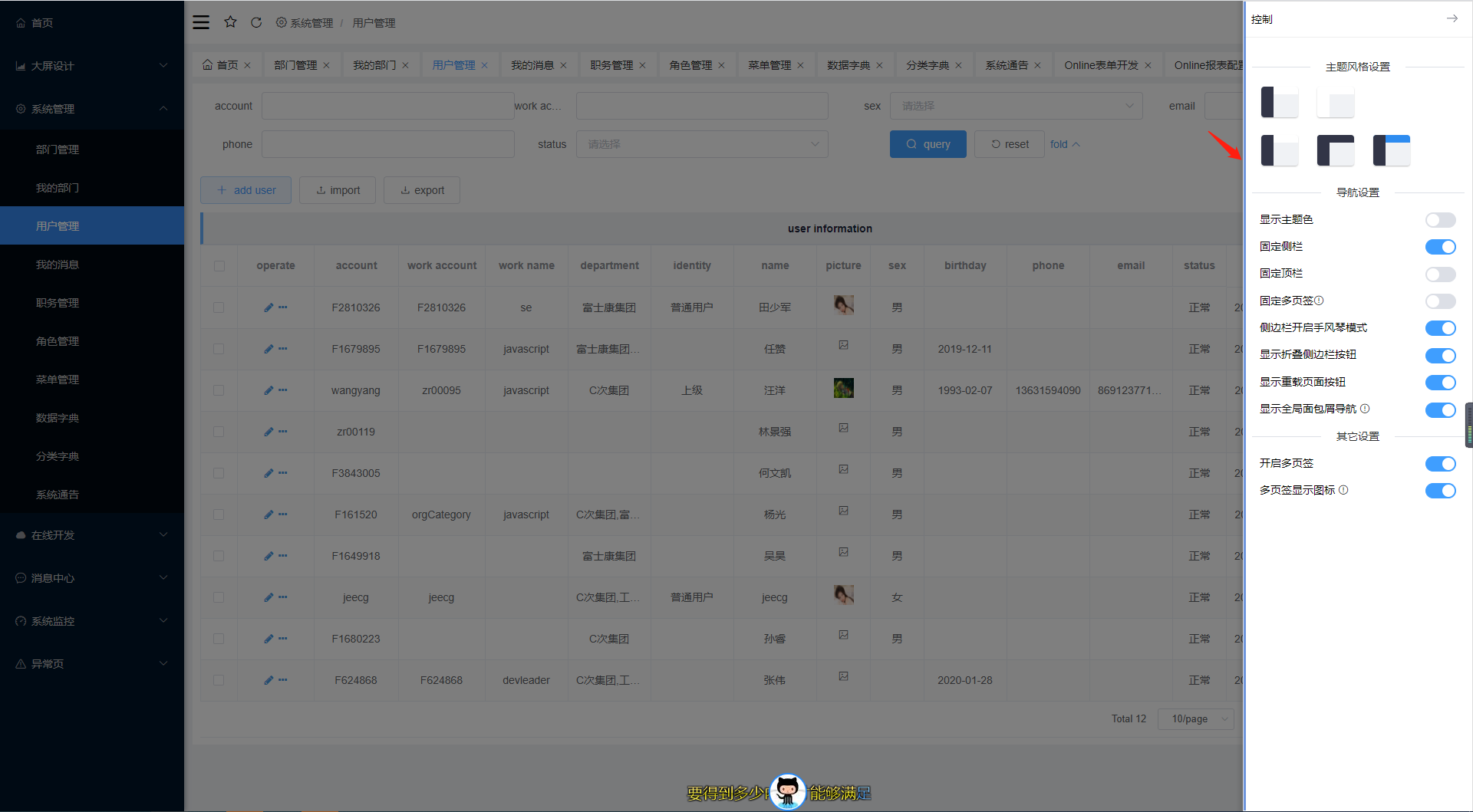This screenshot has width=1473, height=812.
Task: Click info icon beside 多页签显示图标
Action: (1343, 490)
